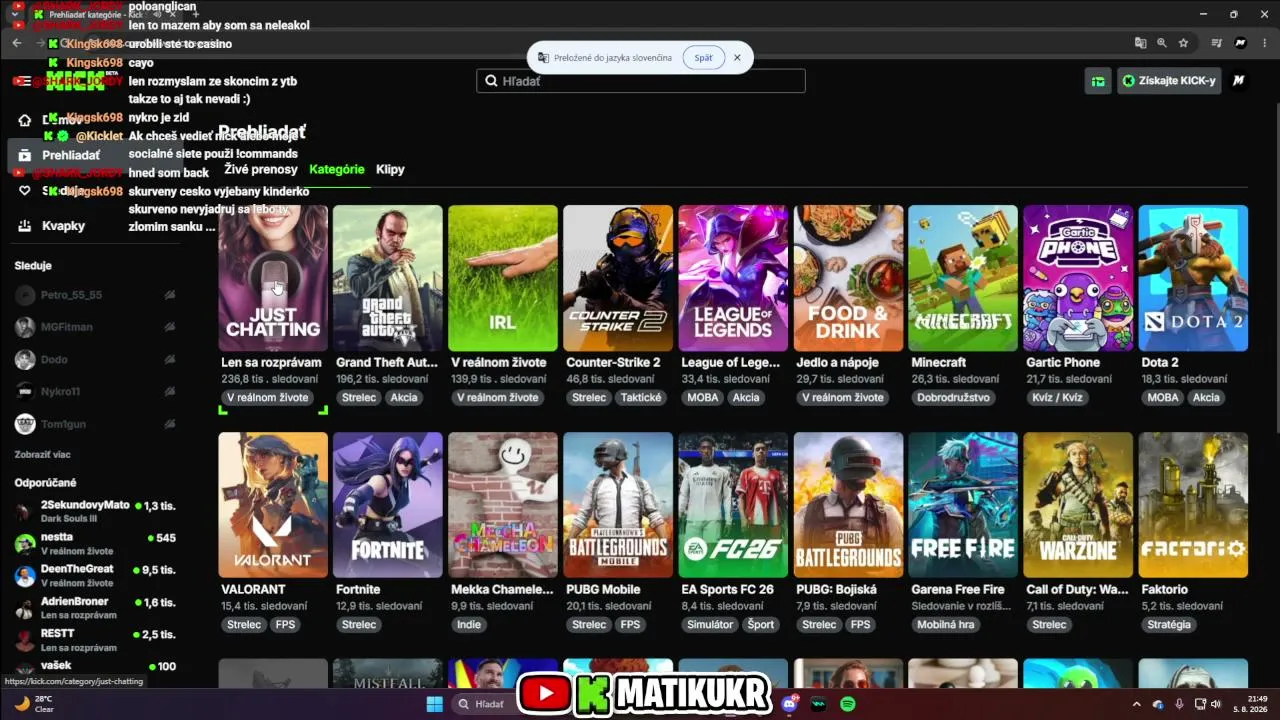Viewport: 1280px width, 720px height.
Task: Open the Counter-Strike 2 category thumbnail
Action: 618,278
